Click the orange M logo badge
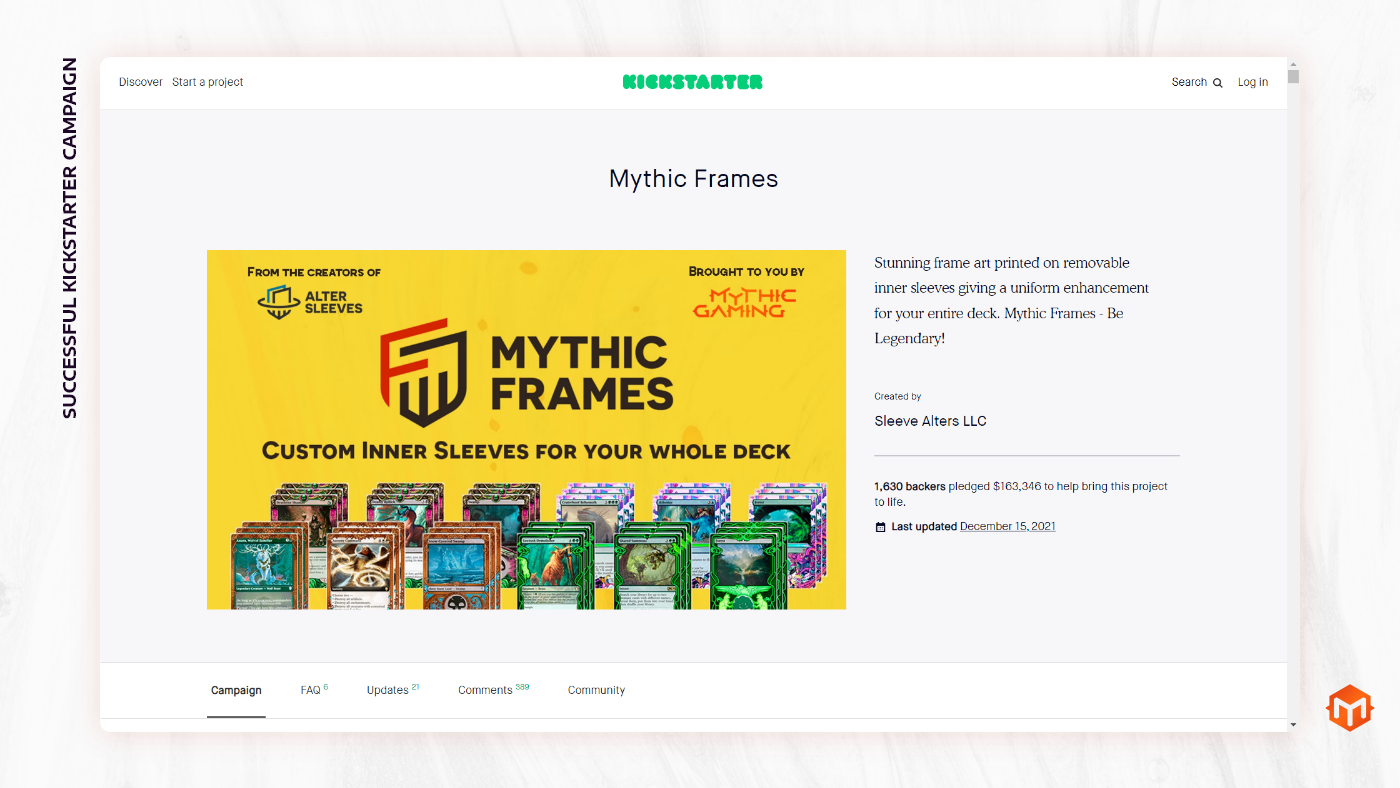 [x=1350, y=708]
